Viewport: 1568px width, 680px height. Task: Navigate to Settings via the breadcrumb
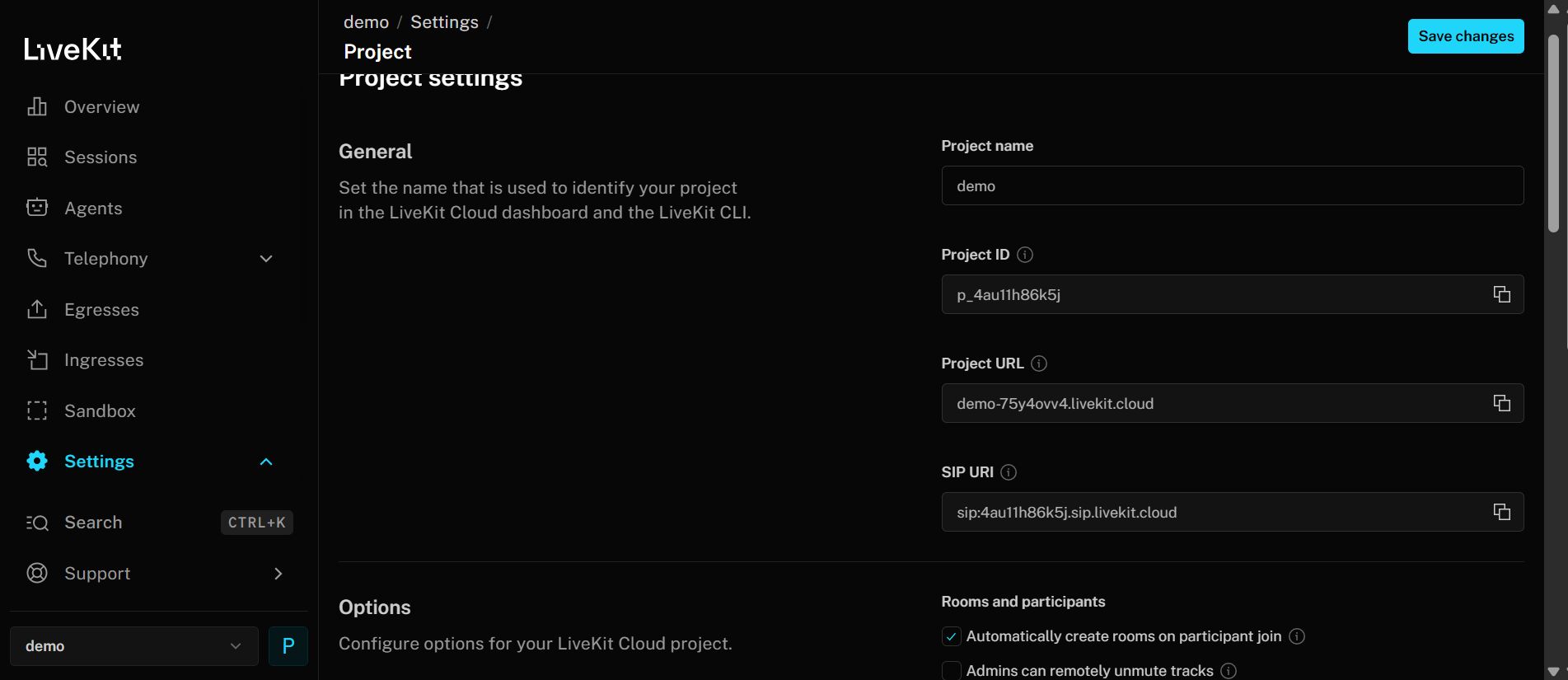click(x=444, y=21)
